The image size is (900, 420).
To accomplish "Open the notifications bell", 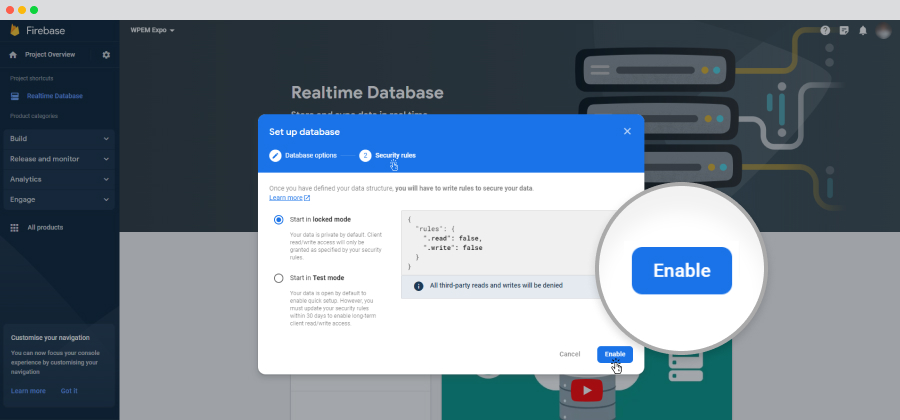I will [863, 30].
